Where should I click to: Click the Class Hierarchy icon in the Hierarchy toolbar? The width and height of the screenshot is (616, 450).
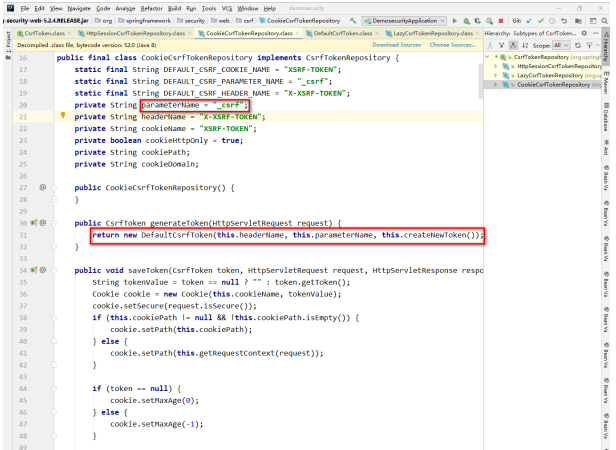coord(490,46)
